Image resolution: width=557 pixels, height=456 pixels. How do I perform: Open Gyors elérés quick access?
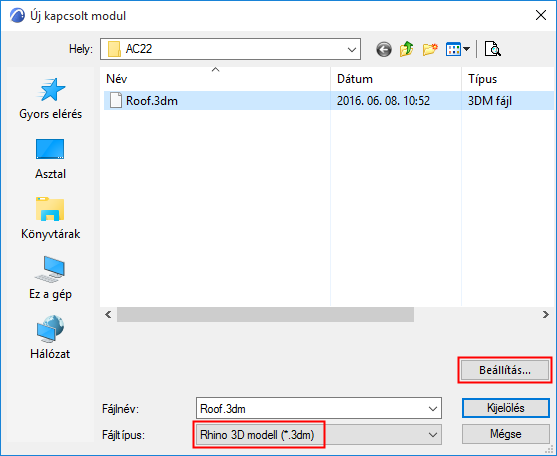tap(50, 99)
